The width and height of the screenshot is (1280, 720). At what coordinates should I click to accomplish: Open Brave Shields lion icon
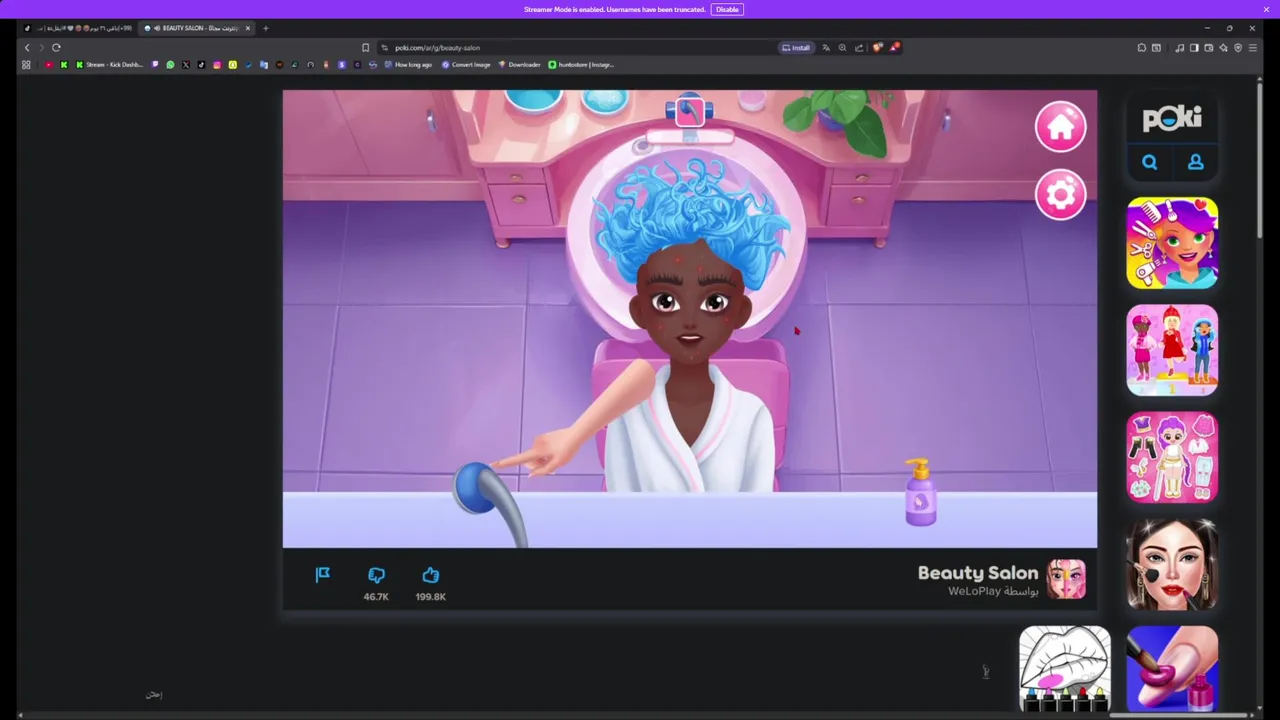[878, 47]
